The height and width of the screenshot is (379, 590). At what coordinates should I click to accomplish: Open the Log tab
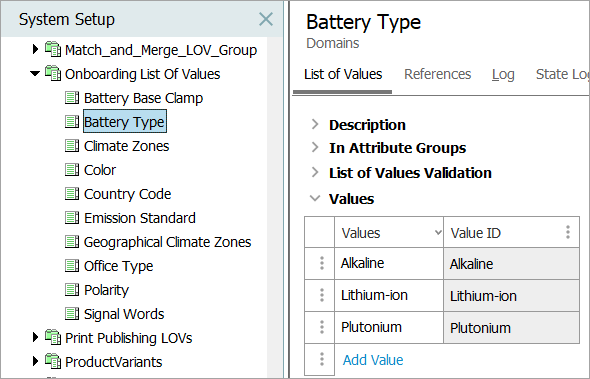[503, 75]
